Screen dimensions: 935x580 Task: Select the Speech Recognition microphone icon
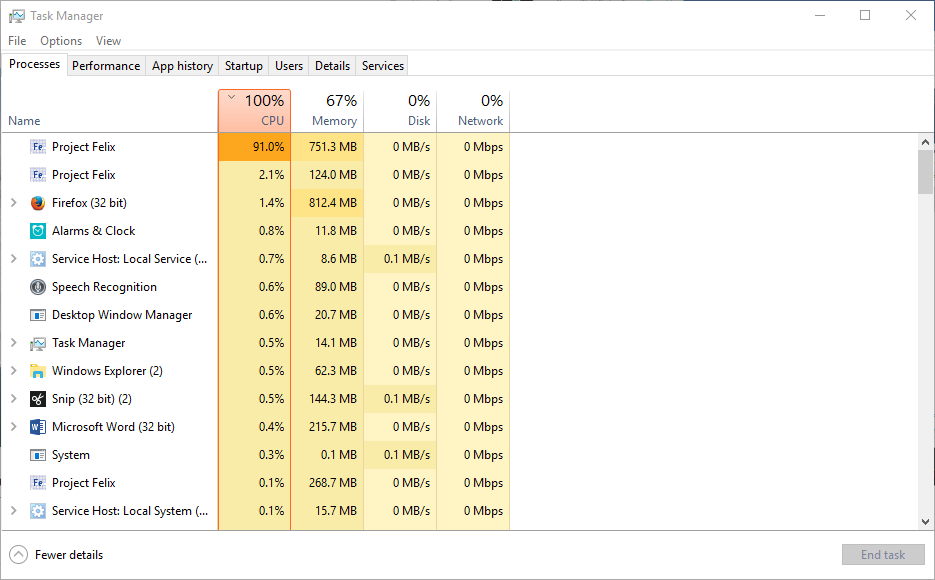click(38, 287)
